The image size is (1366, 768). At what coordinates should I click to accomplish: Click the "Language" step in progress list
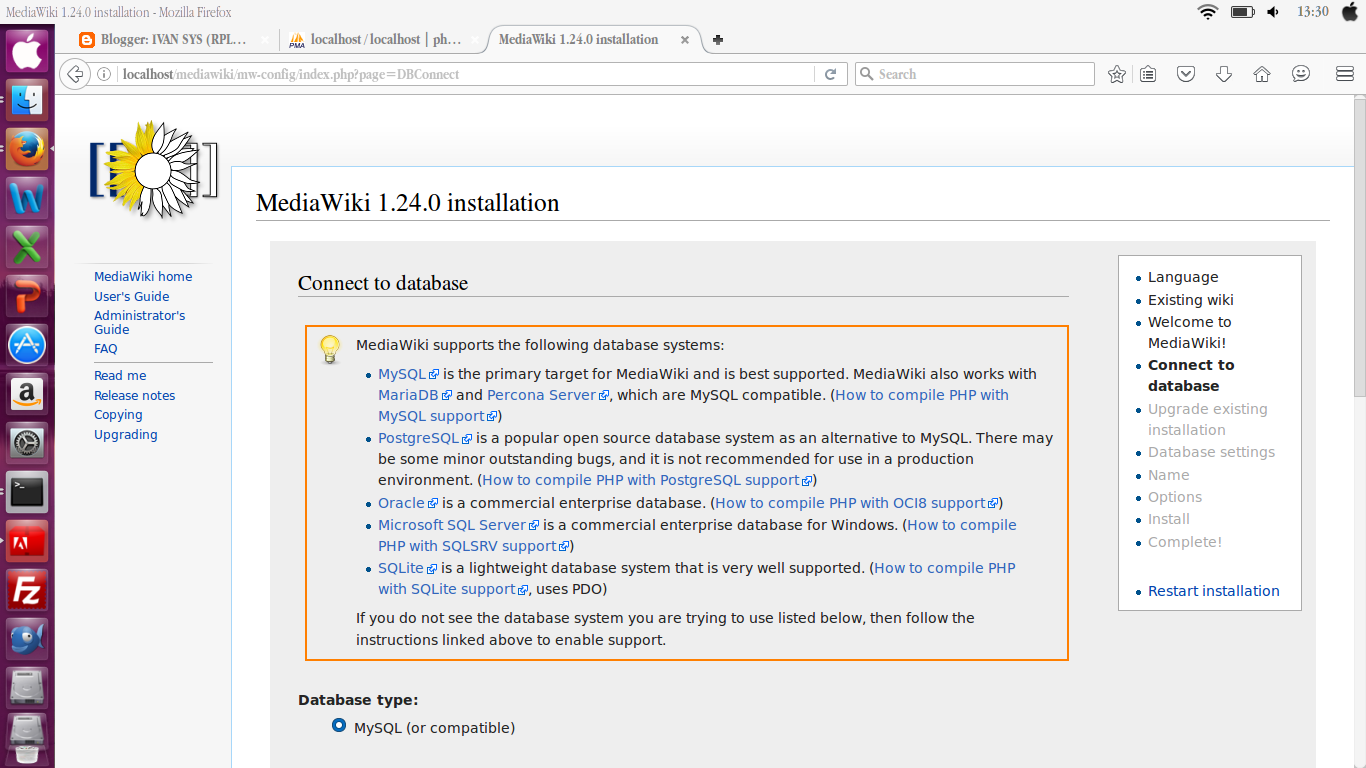(x=1183, y=277)
